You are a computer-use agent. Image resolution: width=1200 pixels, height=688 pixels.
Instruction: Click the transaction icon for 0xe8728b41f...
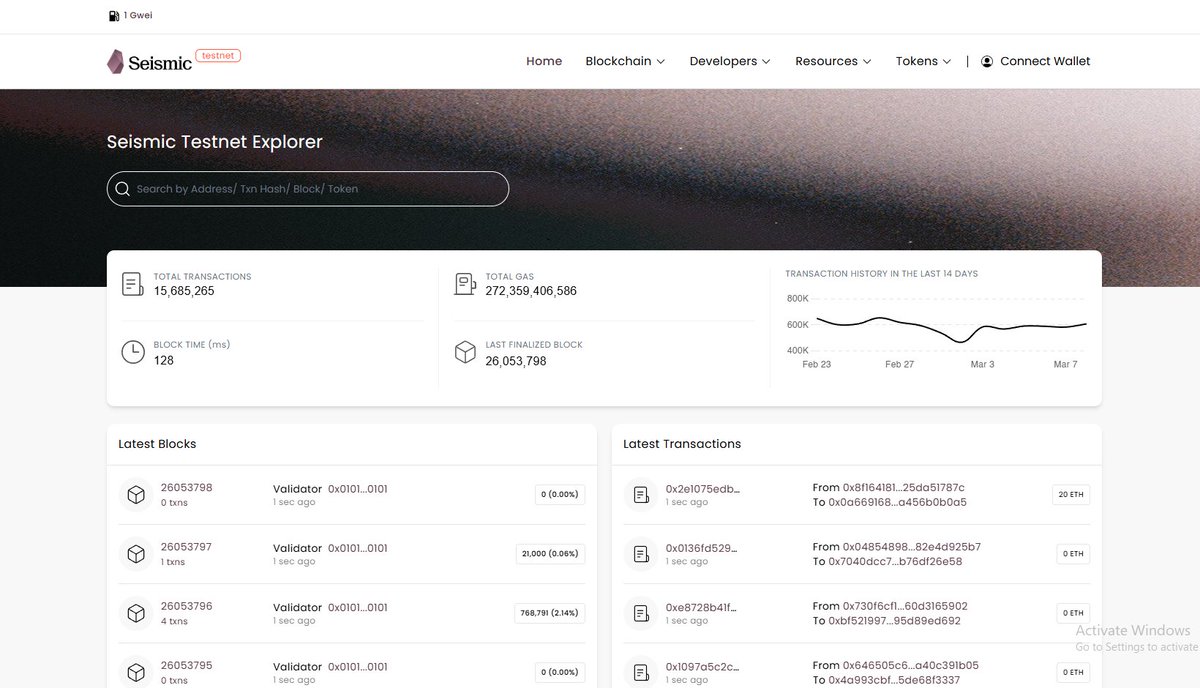point(640,613)
